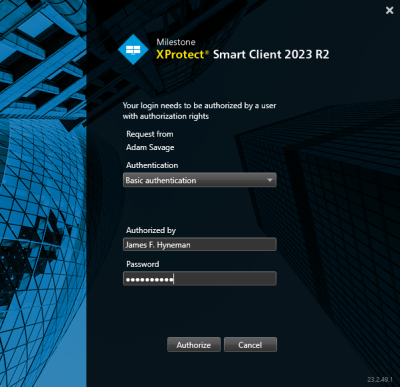The image size is (400, 387).
Task: Open the Basic authentication dropdown
Action: (200, 180)
